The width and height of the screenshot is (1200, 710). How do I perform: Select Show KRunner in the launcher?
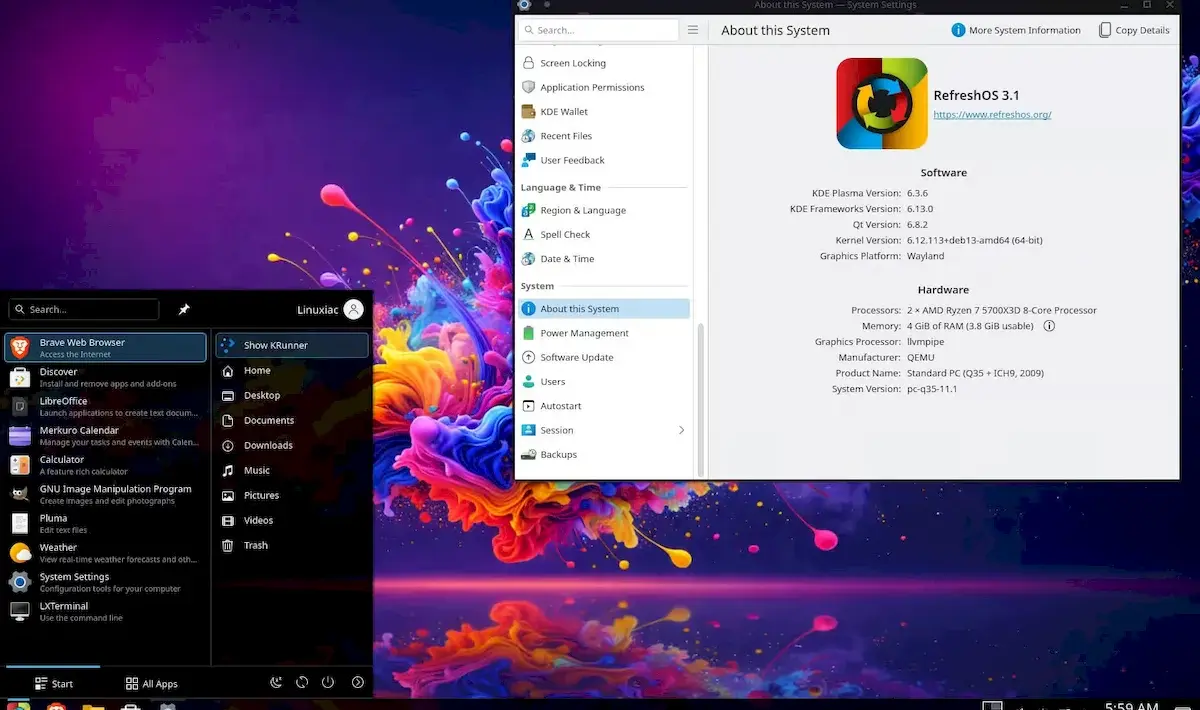point(292,345)
